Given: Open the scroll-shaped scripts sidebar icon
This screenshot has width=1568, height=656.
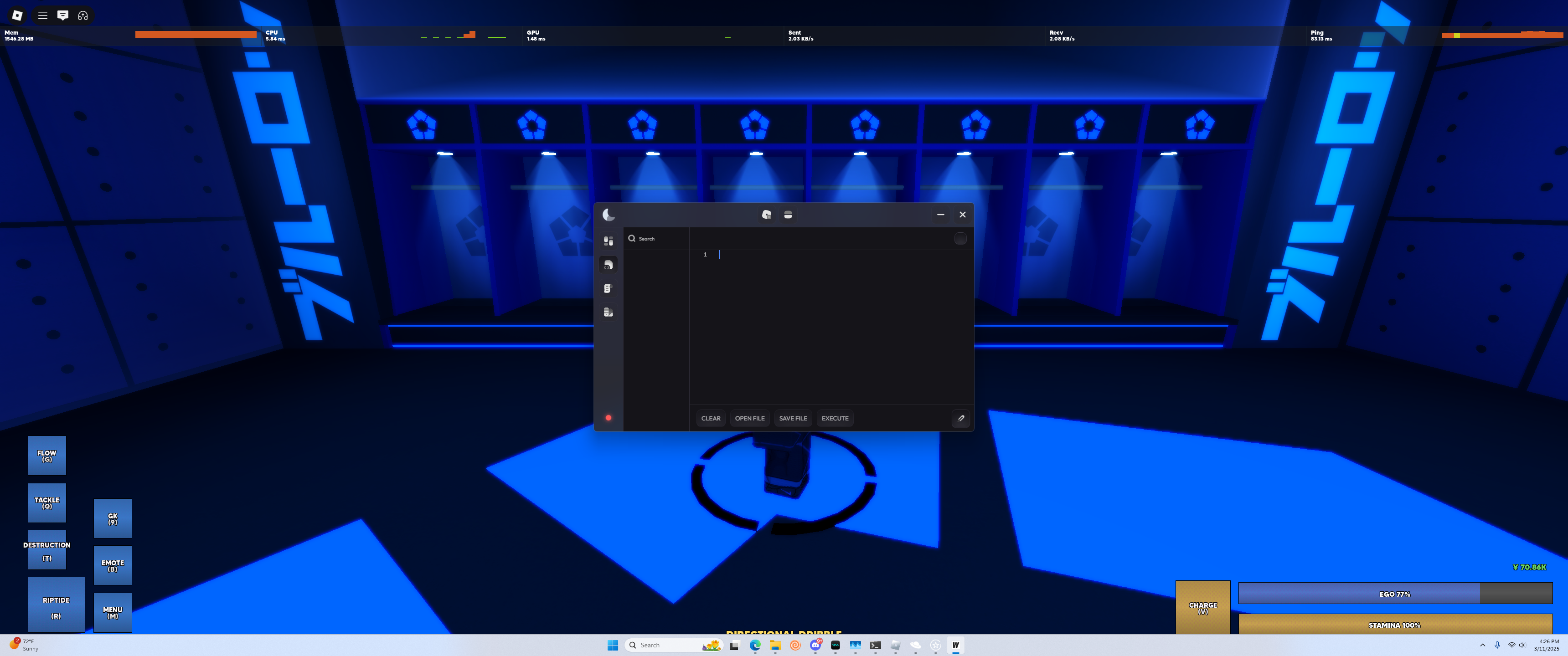Looking at the screenshot, I should [x=608, y=288].
